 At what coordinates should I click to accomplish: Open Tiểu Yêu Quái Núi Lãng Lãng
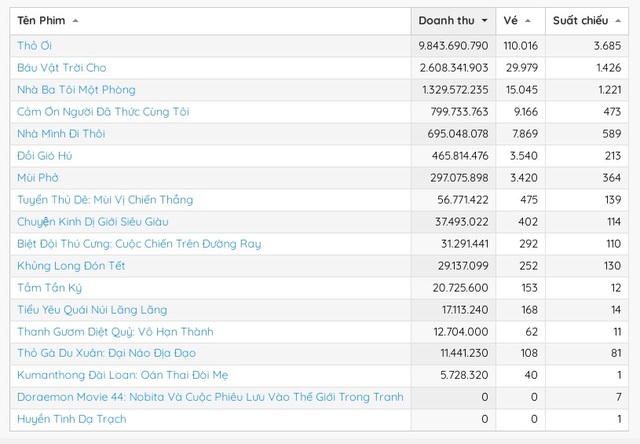92,310
